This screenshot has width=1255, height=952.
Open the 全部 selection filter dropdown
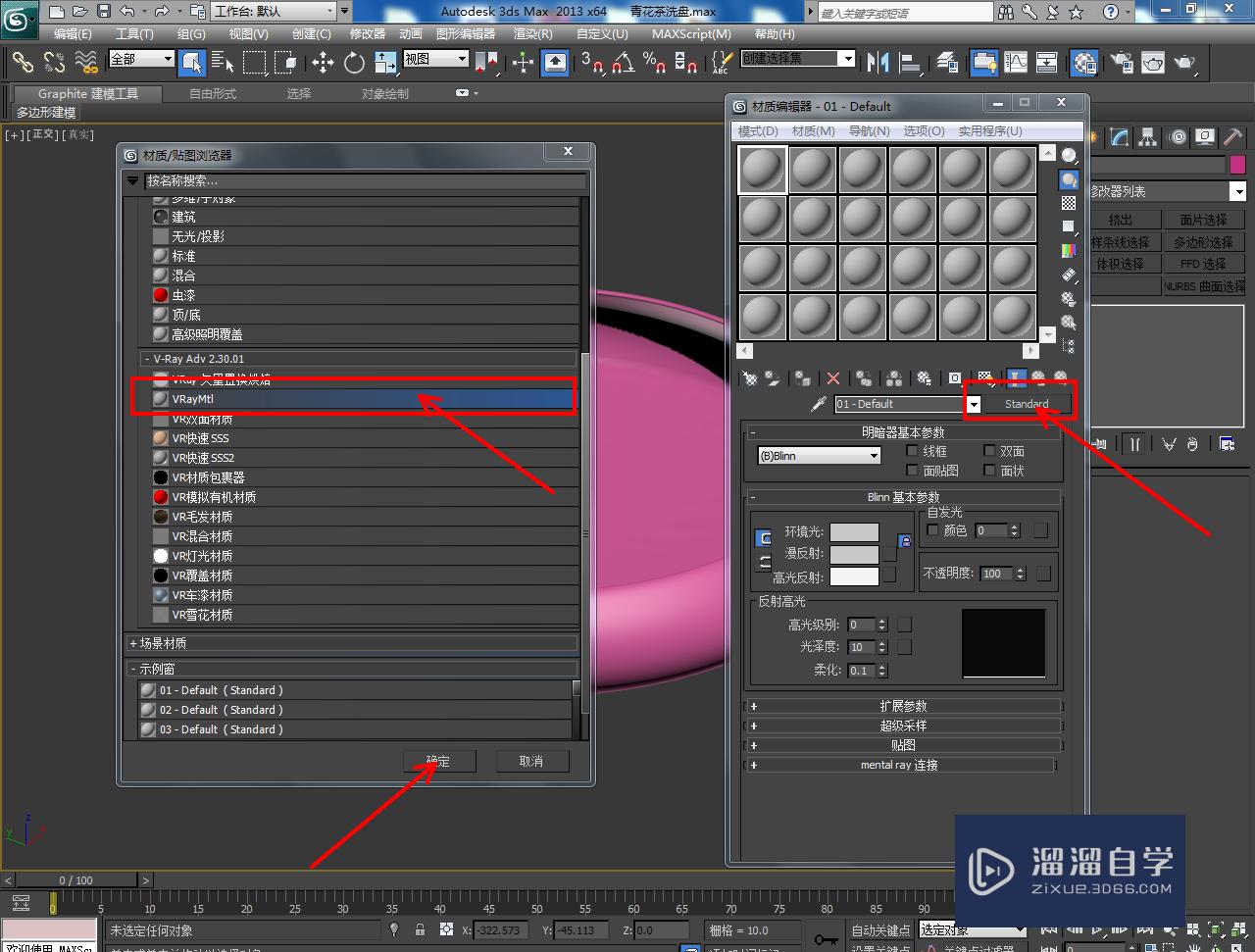point(141,59)
